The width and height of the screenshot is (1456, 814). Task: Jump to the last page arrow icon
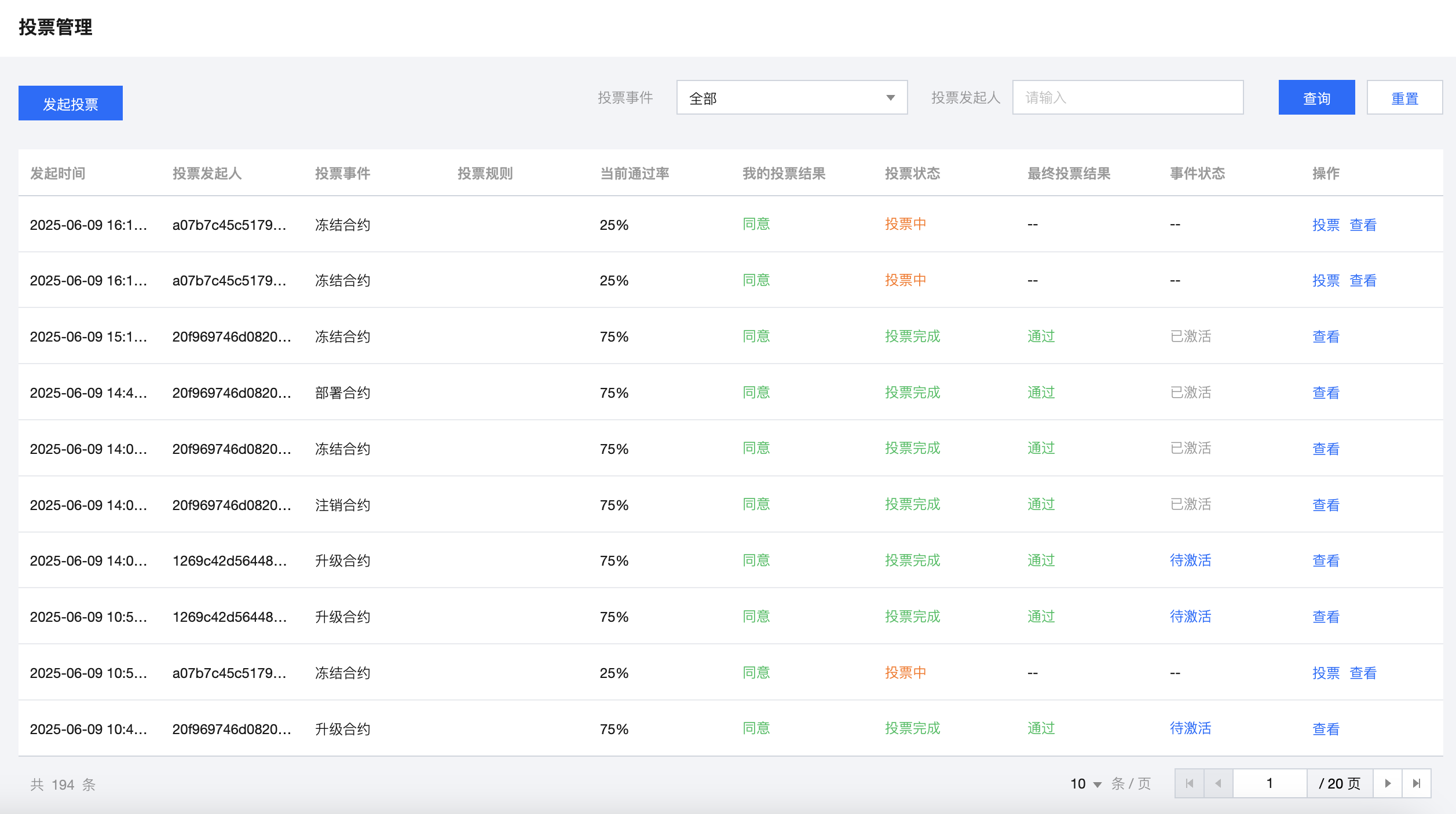point(1417,783)
